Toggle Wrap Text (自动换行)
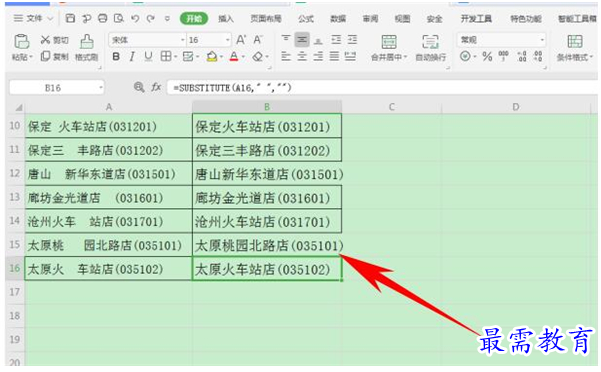601x372 pixels. [431, 48]
